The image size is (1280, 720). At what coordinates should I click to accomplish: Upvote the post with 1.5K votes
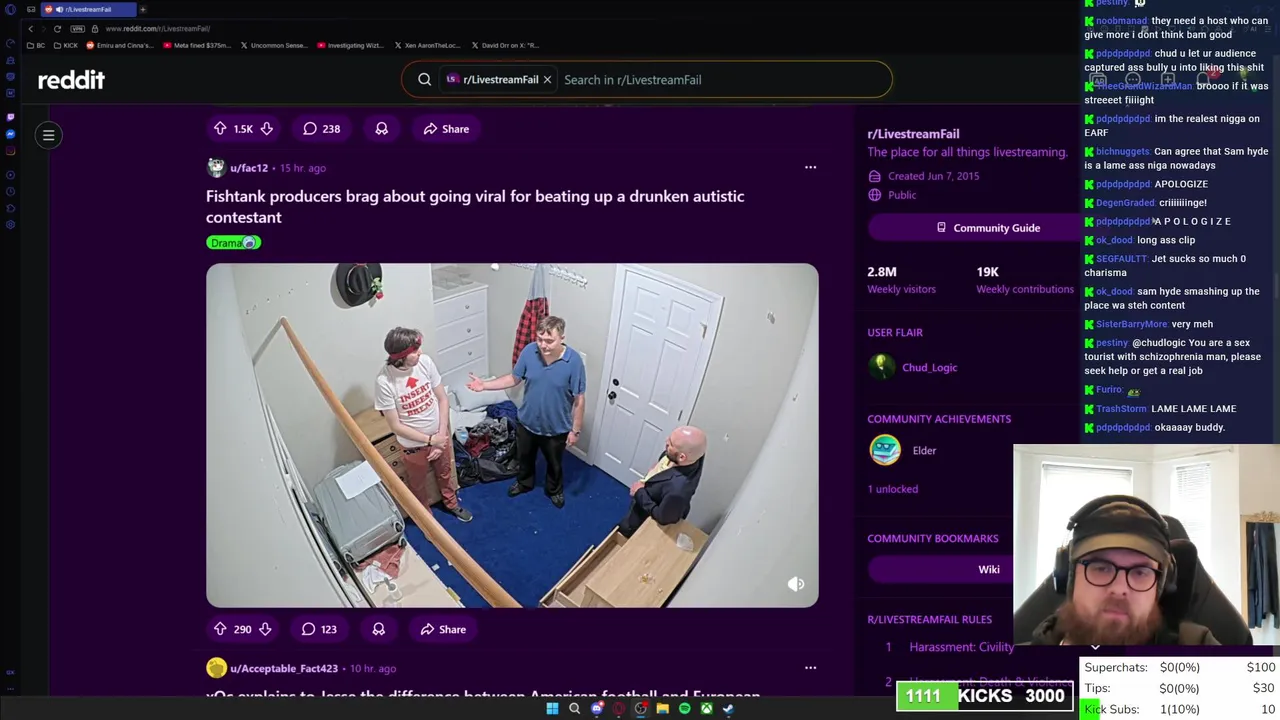(x=220, y=128)
